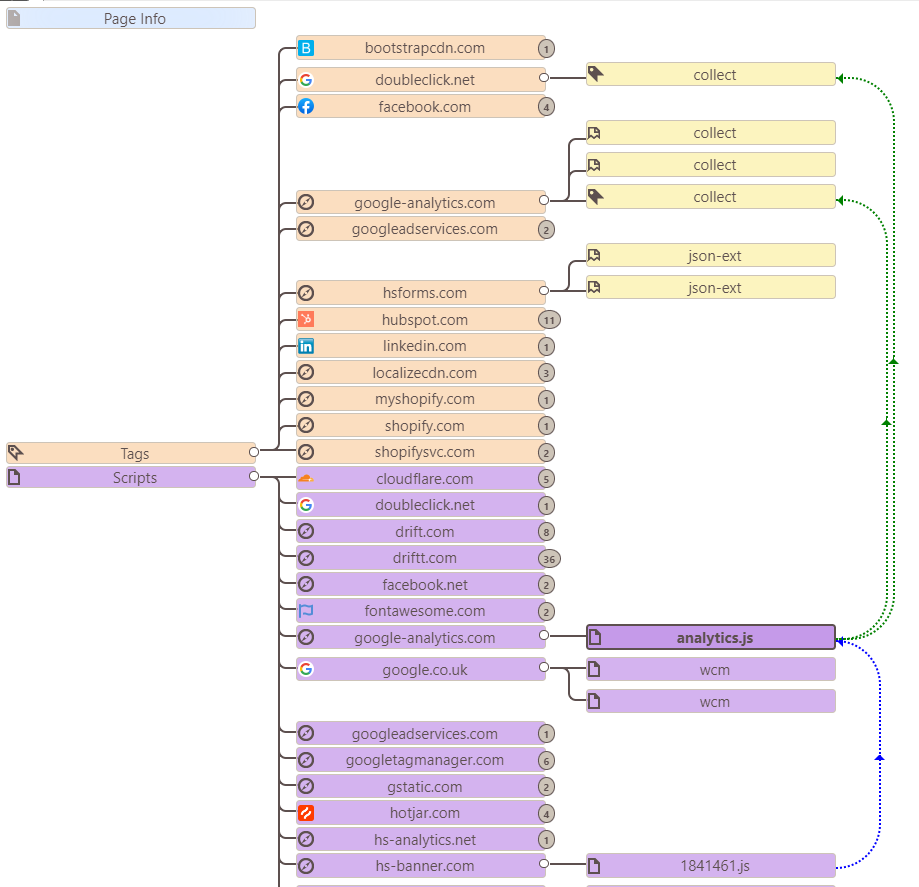Select the myshopify.com tag node
Image resolution: width=919 pixels, height=887 pixels.
pyautogui.click(x=421, y=399)
